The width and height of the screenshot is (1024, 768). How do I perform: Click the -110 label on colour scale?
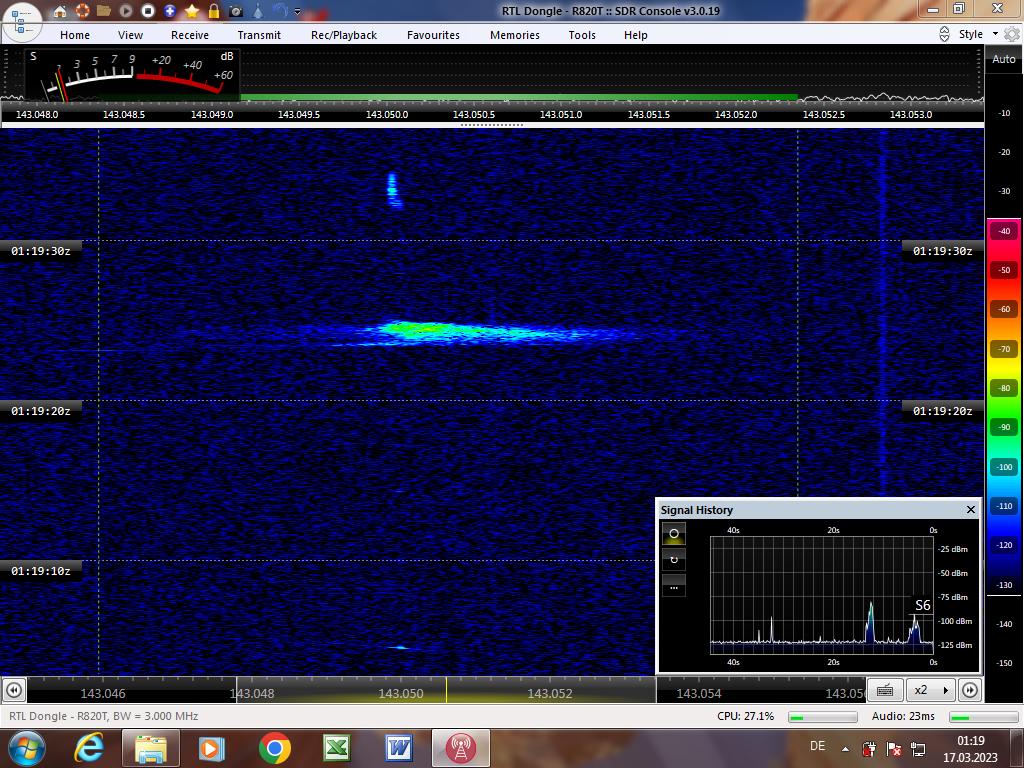1004,506
